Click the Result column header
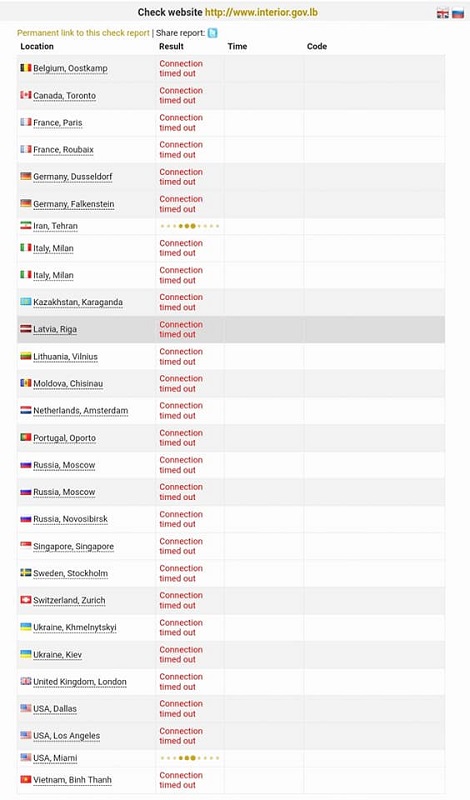Image resolution: width=470 pixels, height=800 pixels. point(171,46)
